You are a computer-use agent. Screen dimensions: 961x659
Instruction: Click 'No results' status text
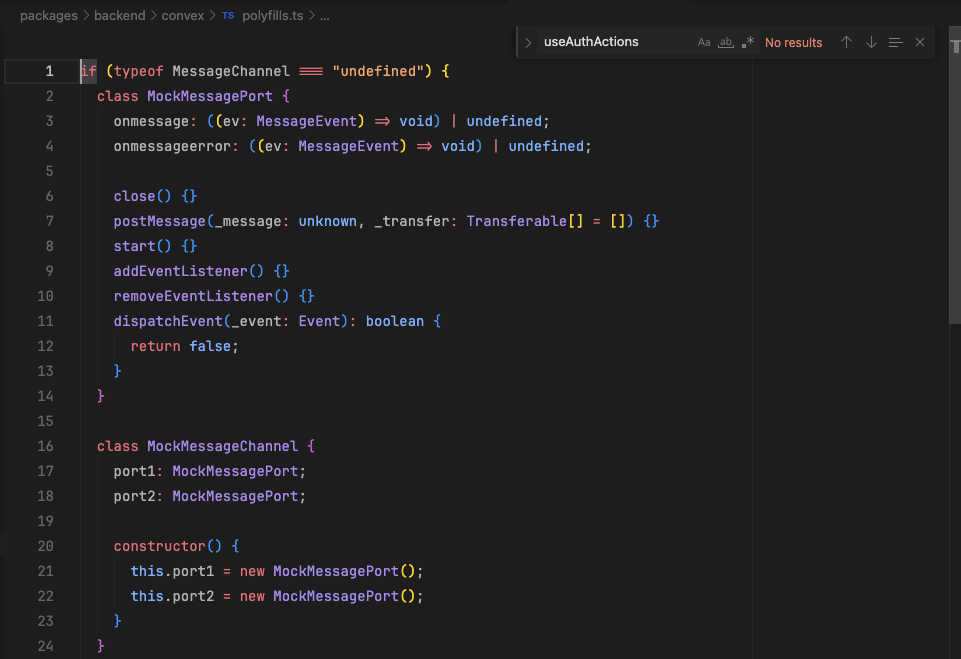[794, 43]
